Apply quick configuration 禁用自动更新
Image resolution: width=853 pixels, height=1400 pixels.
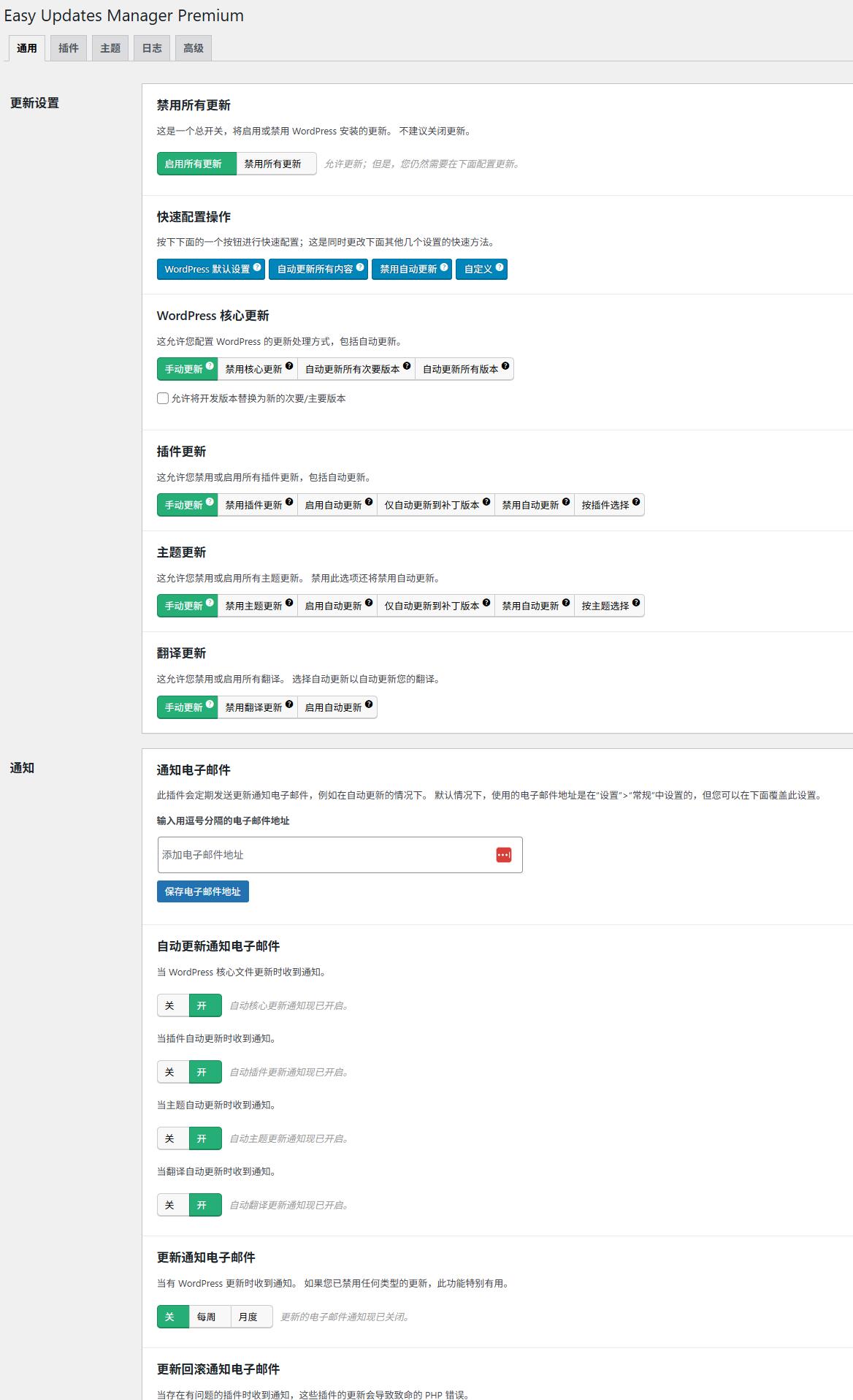click(x=412, y=270)
